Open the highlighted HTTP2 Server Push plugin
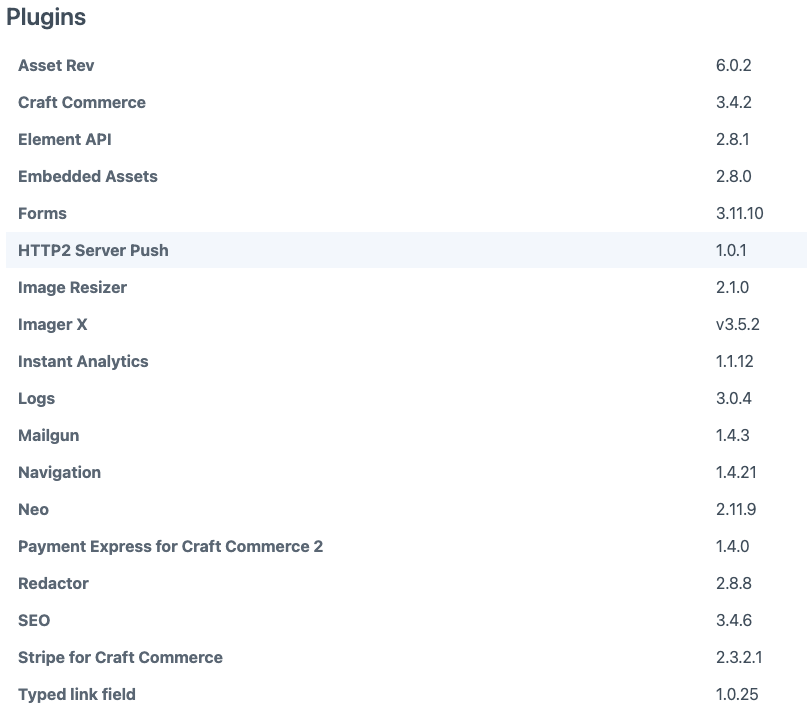 pyautogui.click(x=93, y=250)
